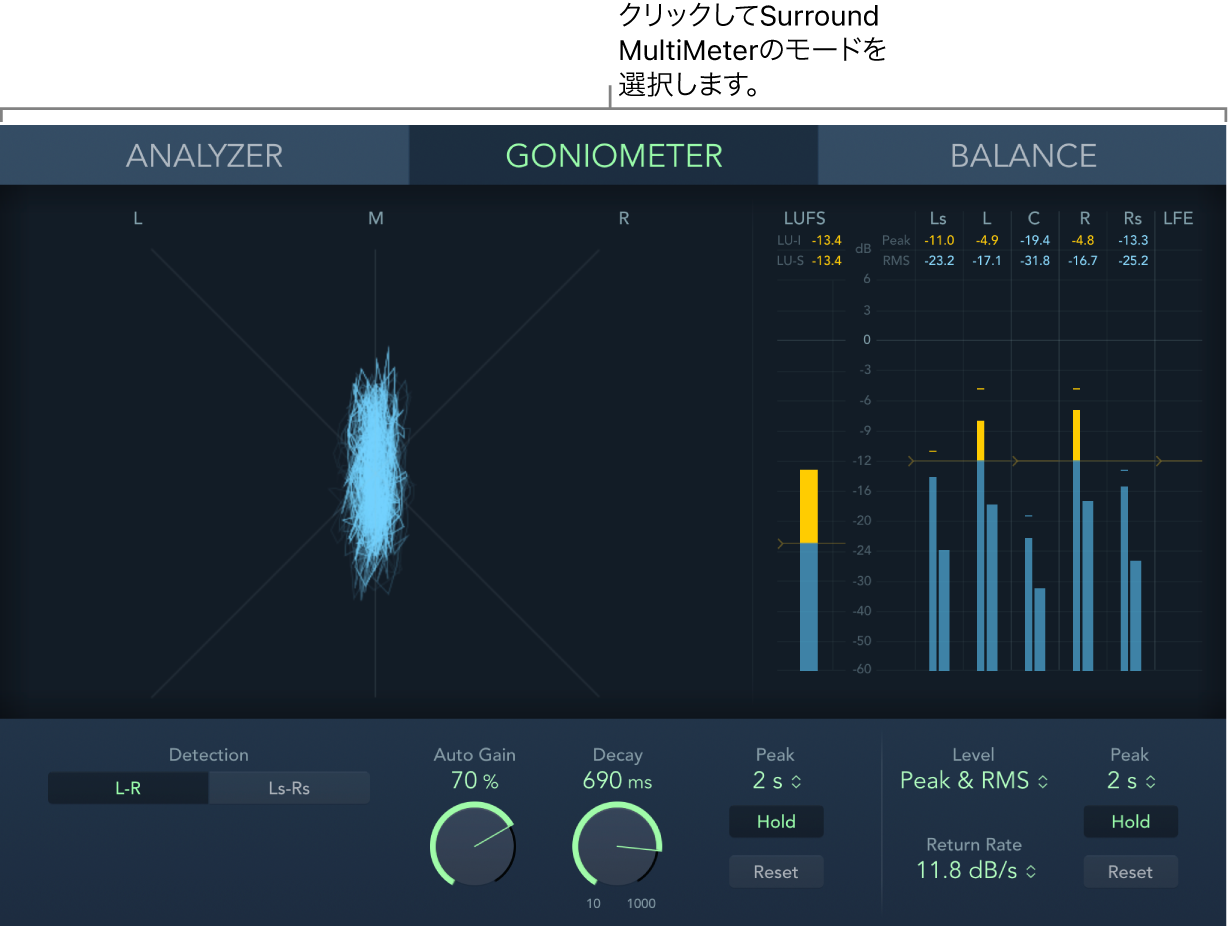Open the BALANCE mode tab
Viewport: 1229px width, 926px height.
1023,155
